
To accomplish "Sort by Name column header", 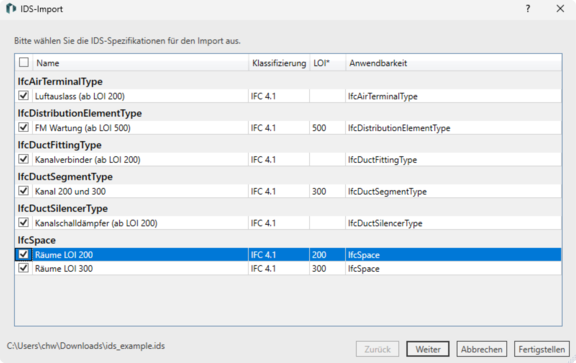I will coord(141,63).
